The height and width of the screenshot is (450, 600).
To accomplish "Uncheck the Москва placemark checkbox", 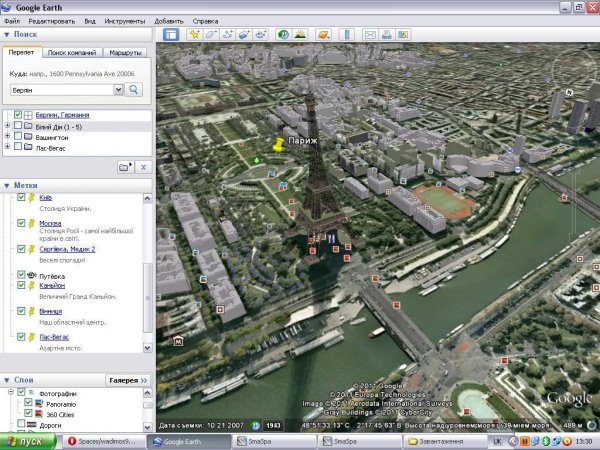I will (21, 223).
